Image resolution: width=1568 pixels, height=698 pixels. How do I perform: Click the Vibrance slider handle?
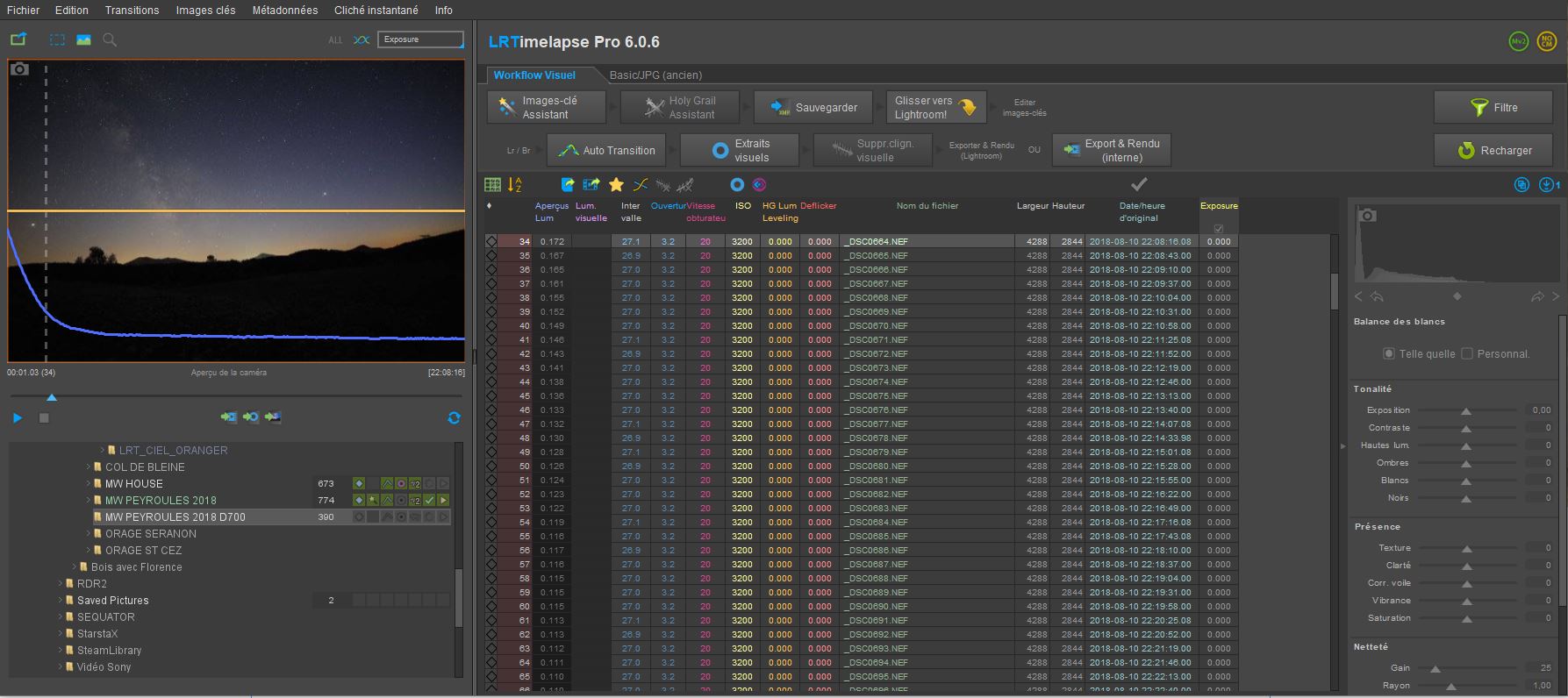1466,602
